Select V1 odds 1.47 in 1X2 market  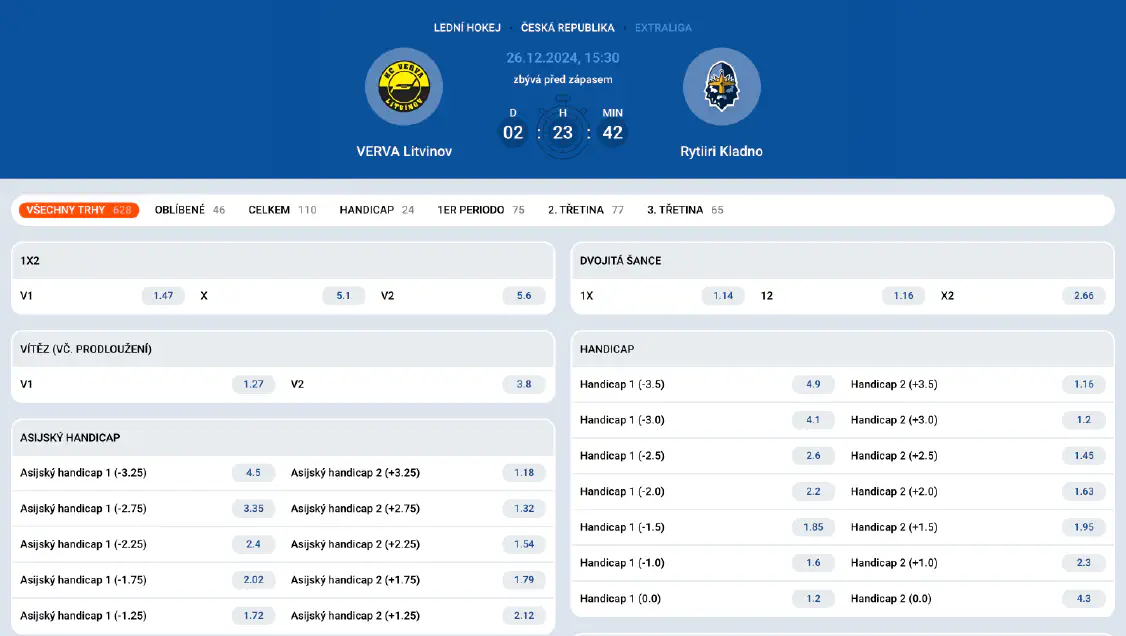(162, 295)
